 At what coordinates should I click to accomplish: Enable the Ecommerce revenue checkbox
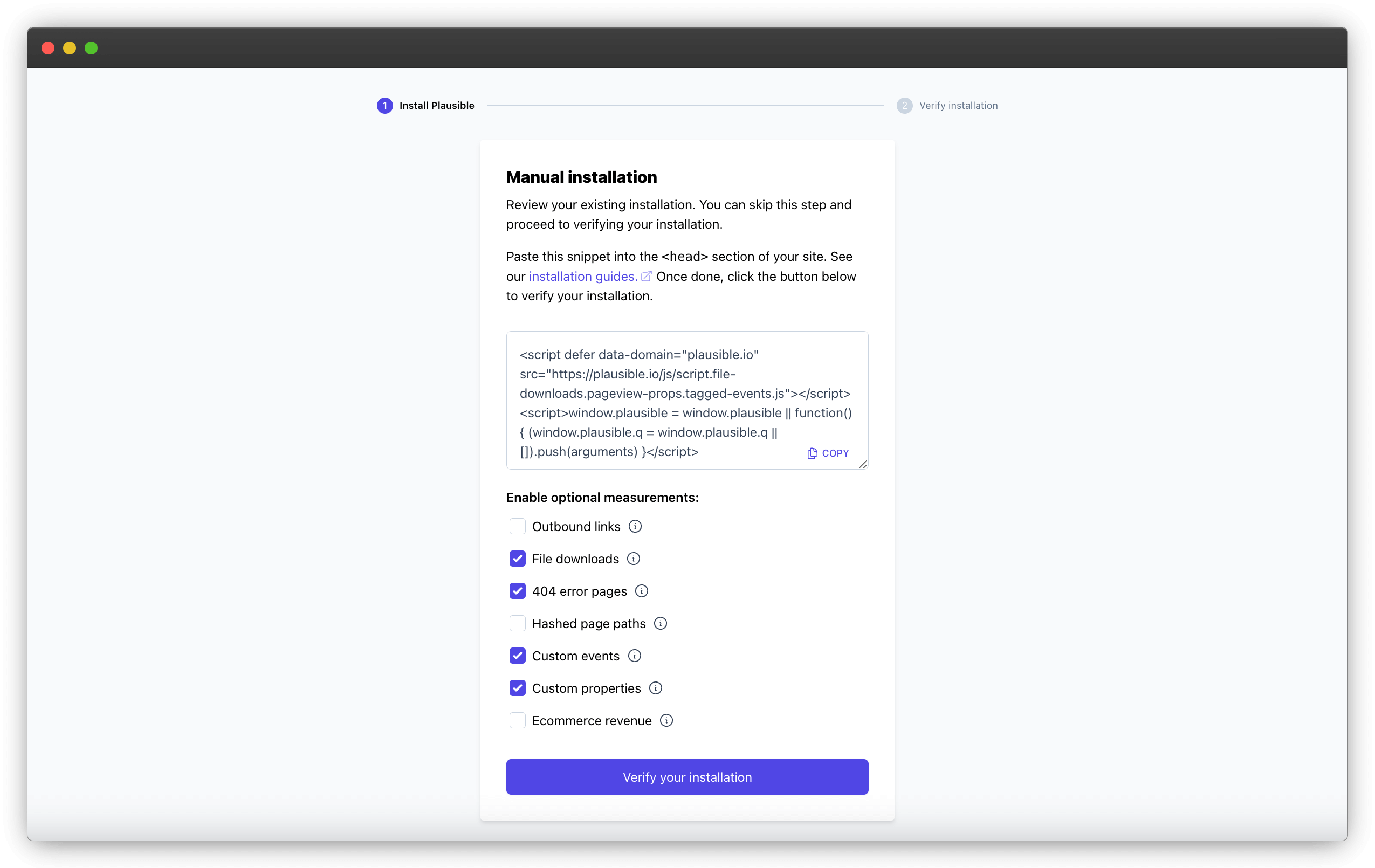[x=516, y=720]
